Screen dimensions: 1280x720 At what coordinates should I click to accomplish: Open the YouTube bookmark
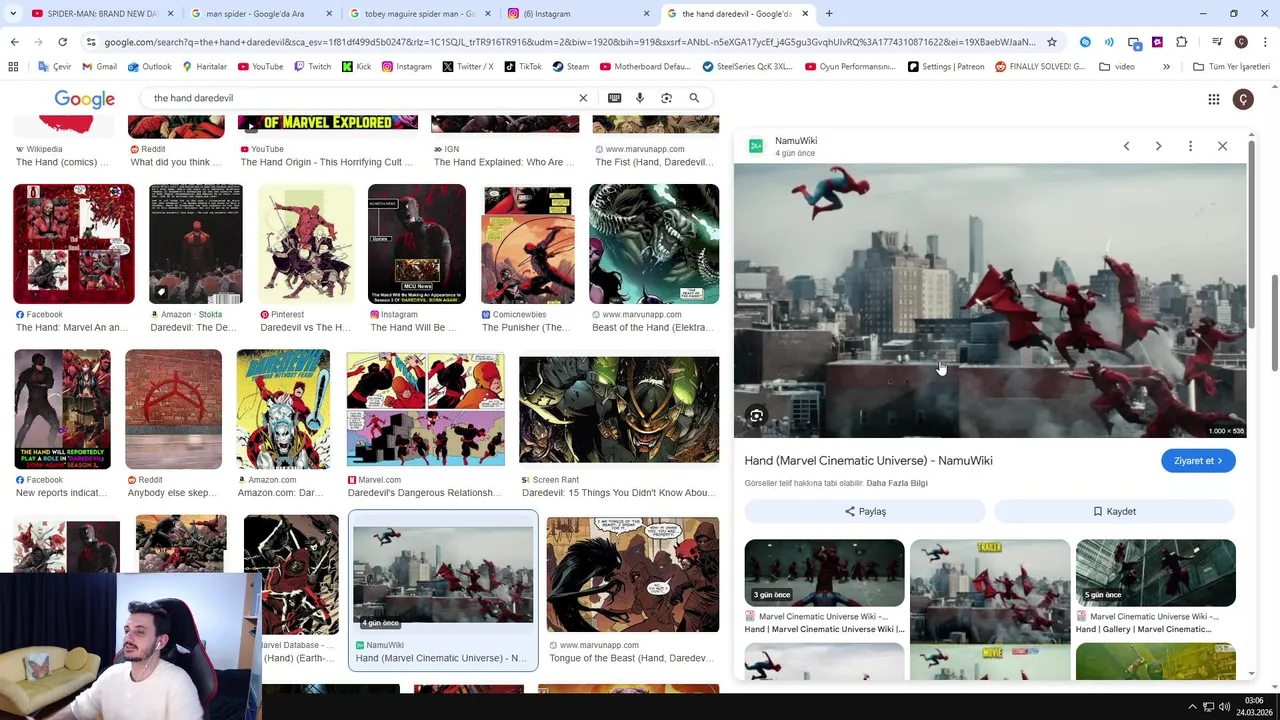(260, 67)
